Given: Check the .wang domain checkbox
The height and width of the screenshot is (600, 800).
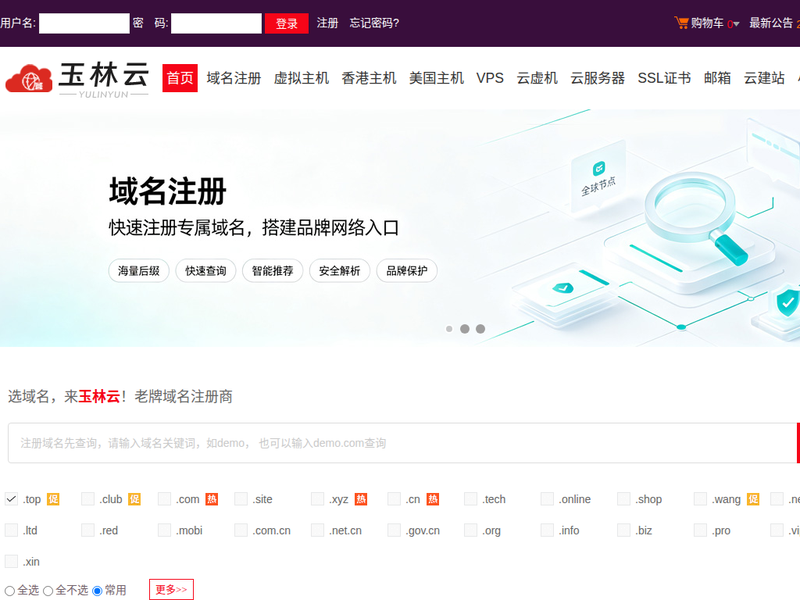Looking at the screenshot, I should tap(700, 499).
